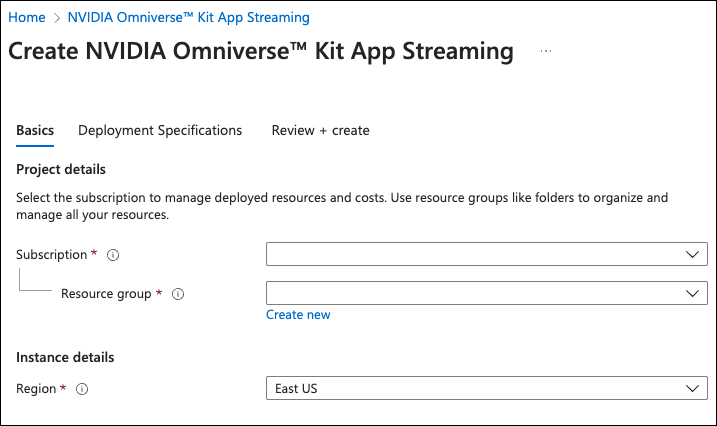This screenshot has width=717, height=426.
Task: Open the more options ellipsis menu
Action: [x=546, y=51]
